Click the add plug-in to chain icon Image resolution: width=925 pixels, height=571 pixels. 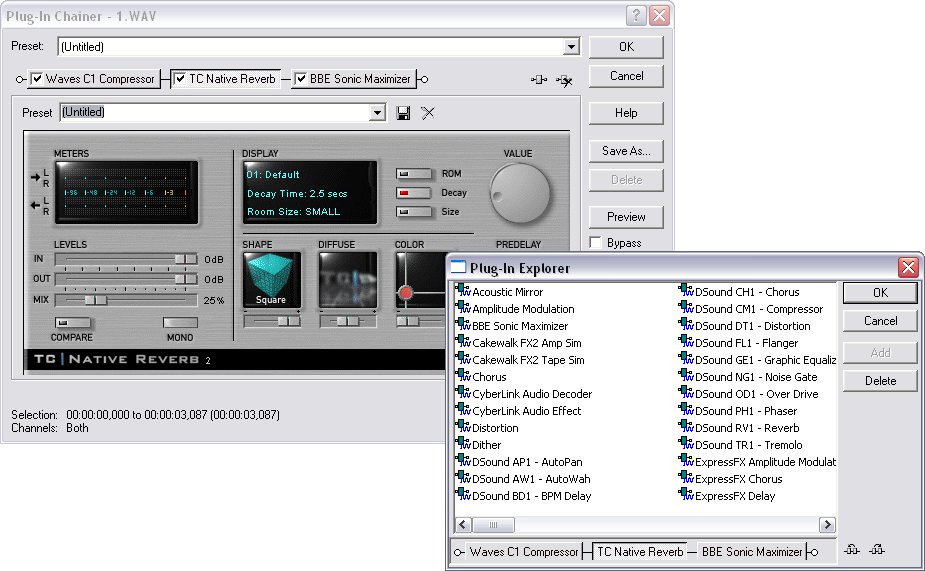click(539, 80)
